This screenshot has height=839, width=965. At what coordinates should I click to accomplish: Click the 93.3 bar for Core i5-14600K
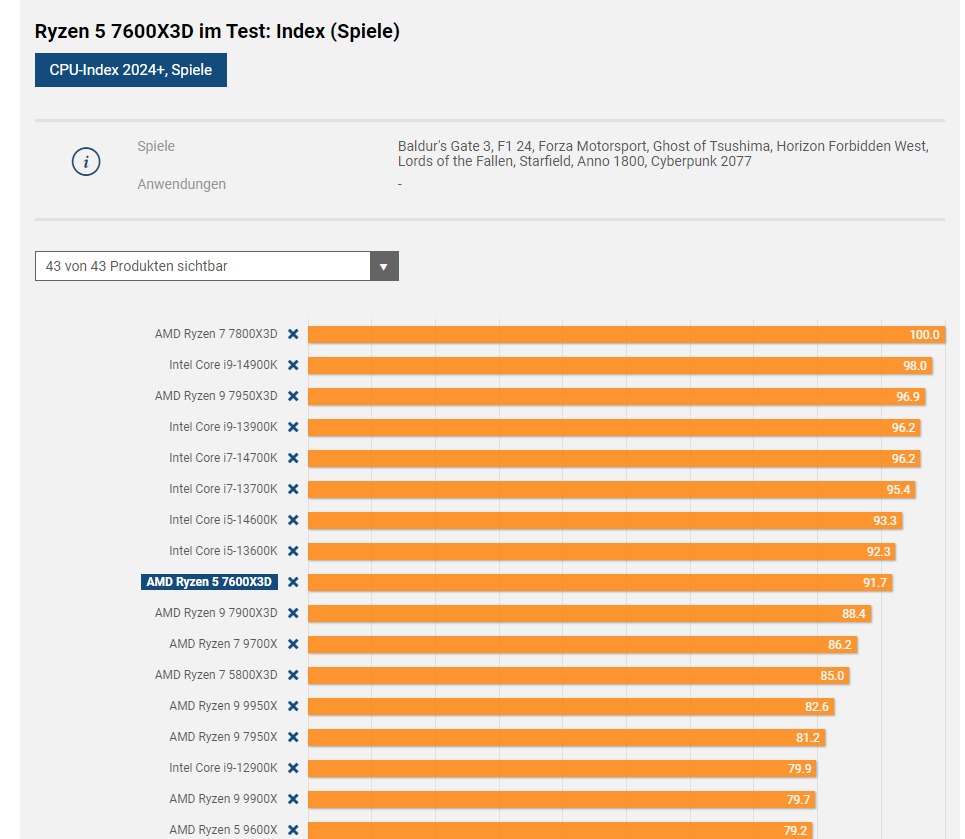click(605, 520)
